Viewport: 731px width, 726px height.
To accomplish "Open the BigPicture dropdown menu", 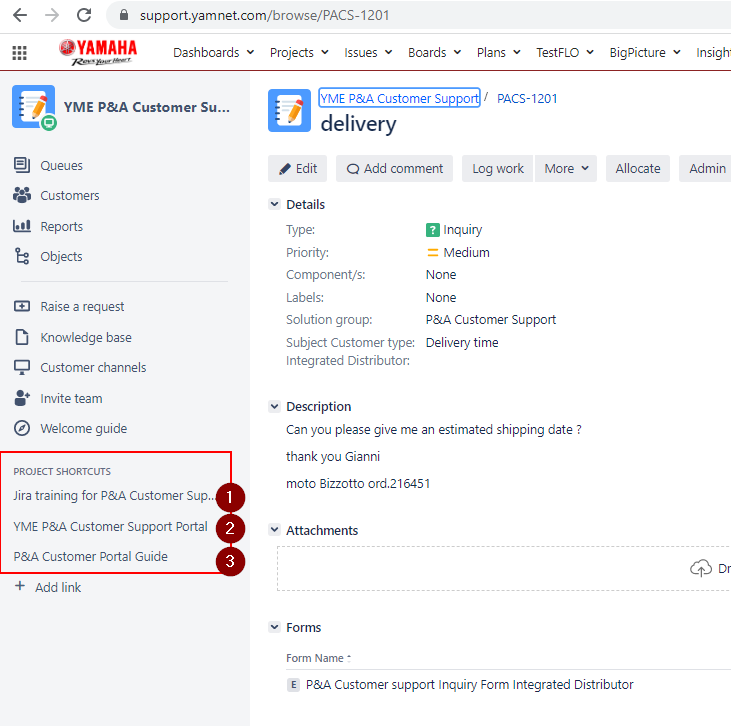I will click(x=645, y=53).
